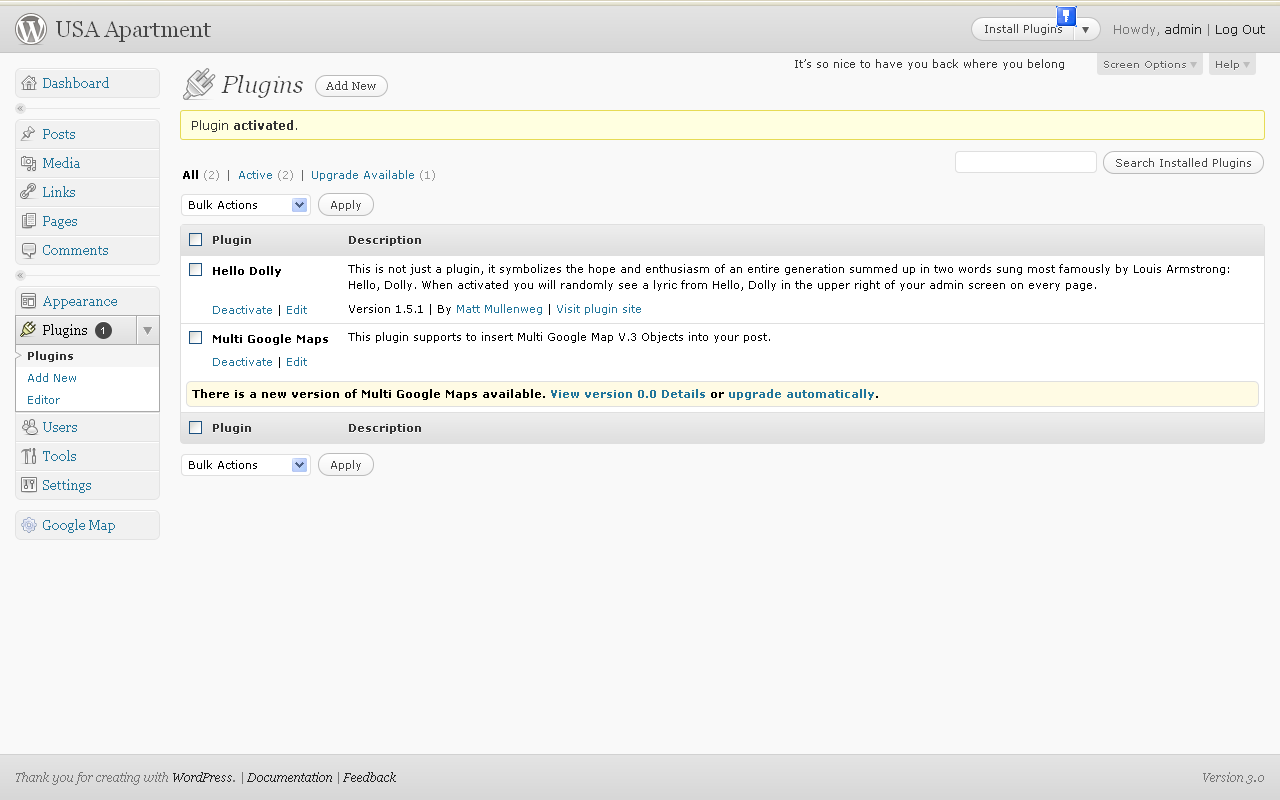
Task: Deactivate the Multi Google Maps plugin
Action: click(x=242, y=362)
